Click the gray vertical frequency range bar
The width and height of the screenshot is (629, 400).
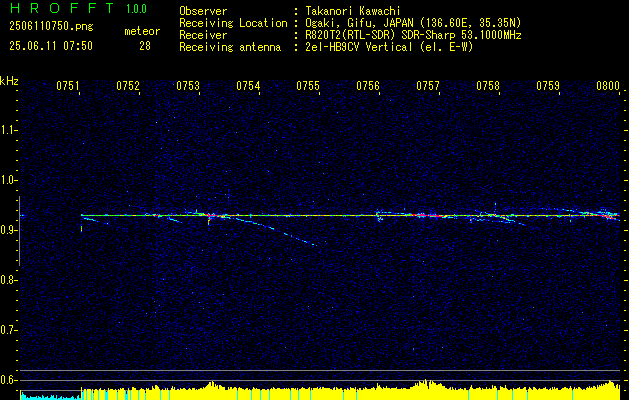pos(20,231)
